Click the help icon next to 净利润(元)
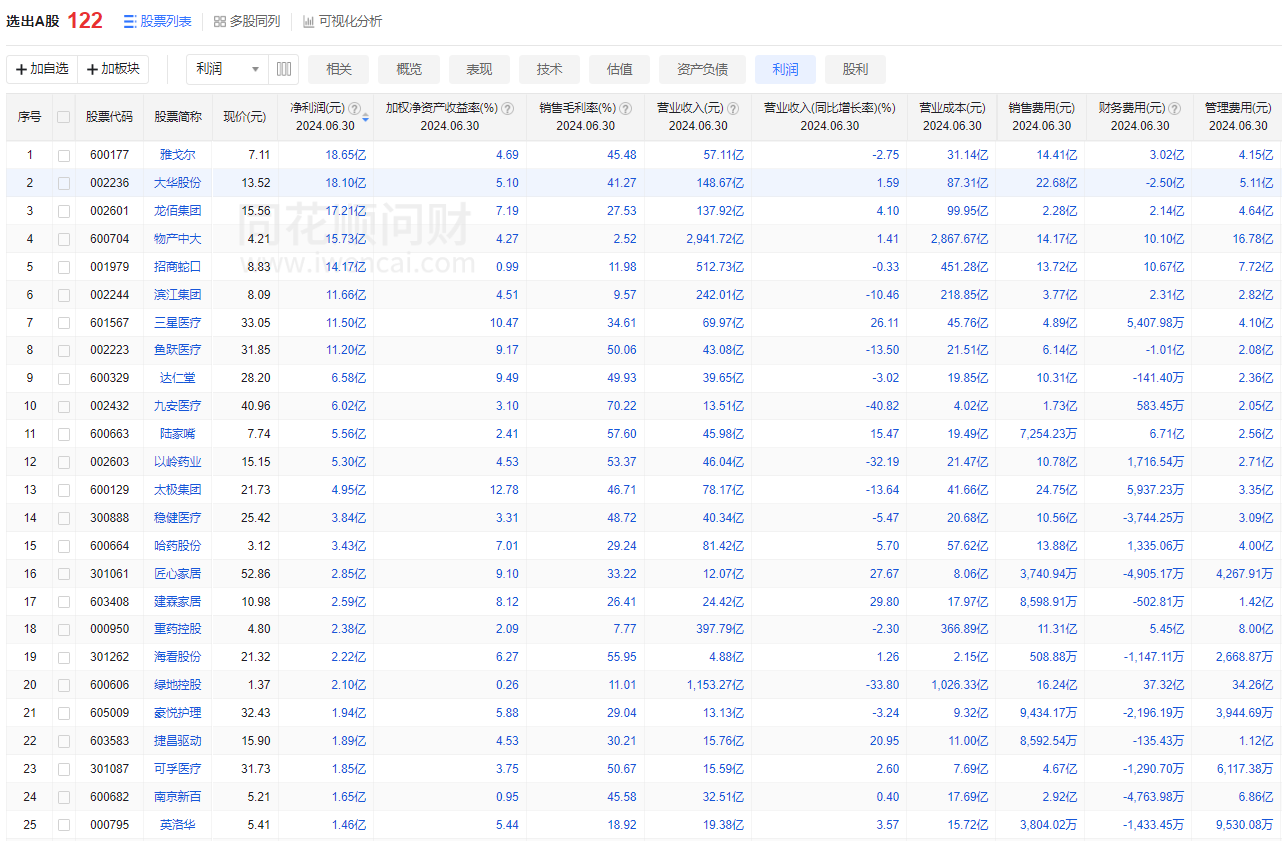Viewport: 1282px width, 841px height. tap(354, 108)
